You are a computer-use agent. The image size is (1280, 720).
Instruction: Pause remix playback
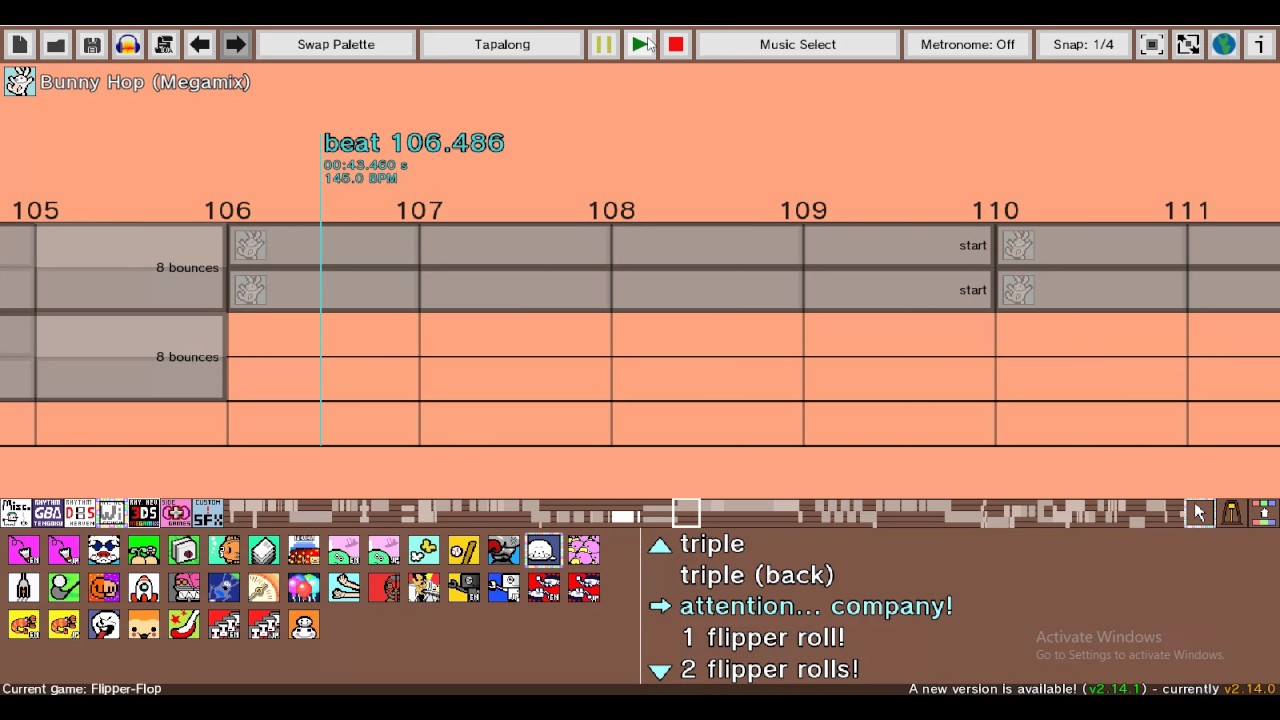tap(604, 44)
